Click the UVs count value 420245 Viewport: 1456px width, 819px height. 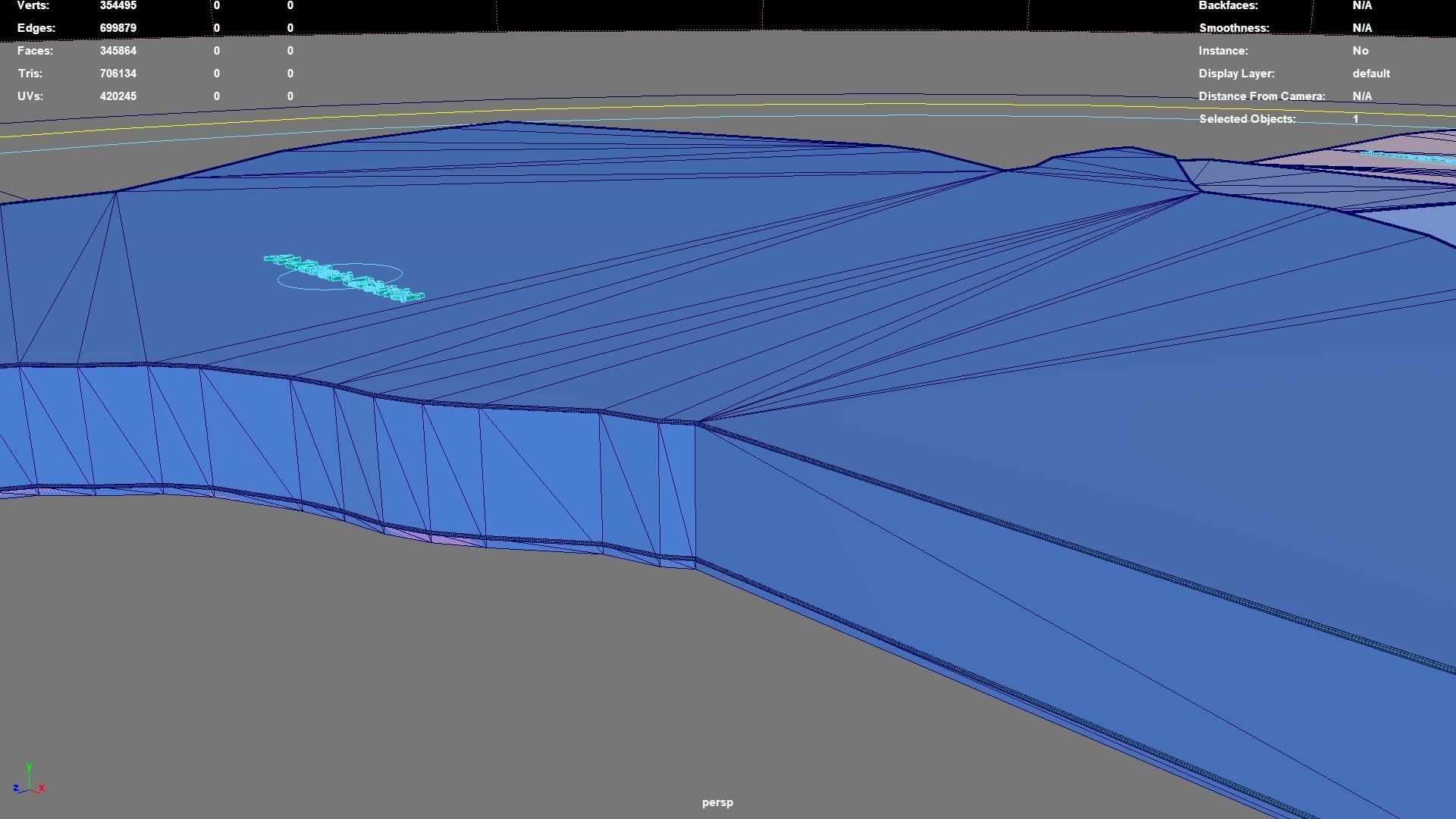coord(118,96)
